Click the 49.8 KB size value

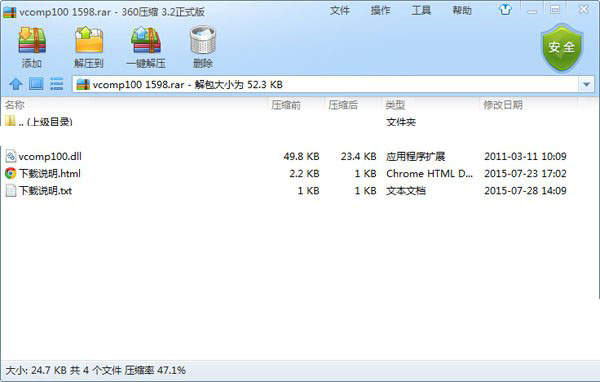tap(302, 156)
